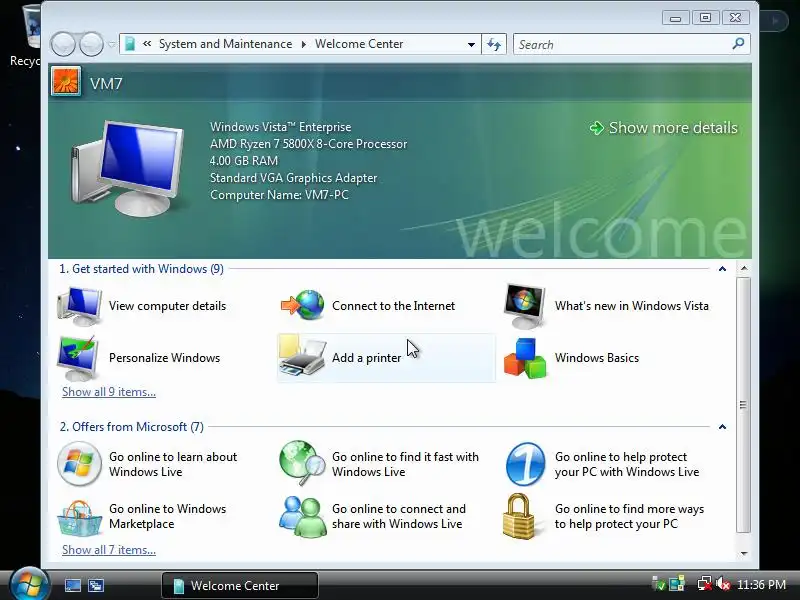
Task: Click the double chevron in address bar
Action: click(x=147, y=44)
